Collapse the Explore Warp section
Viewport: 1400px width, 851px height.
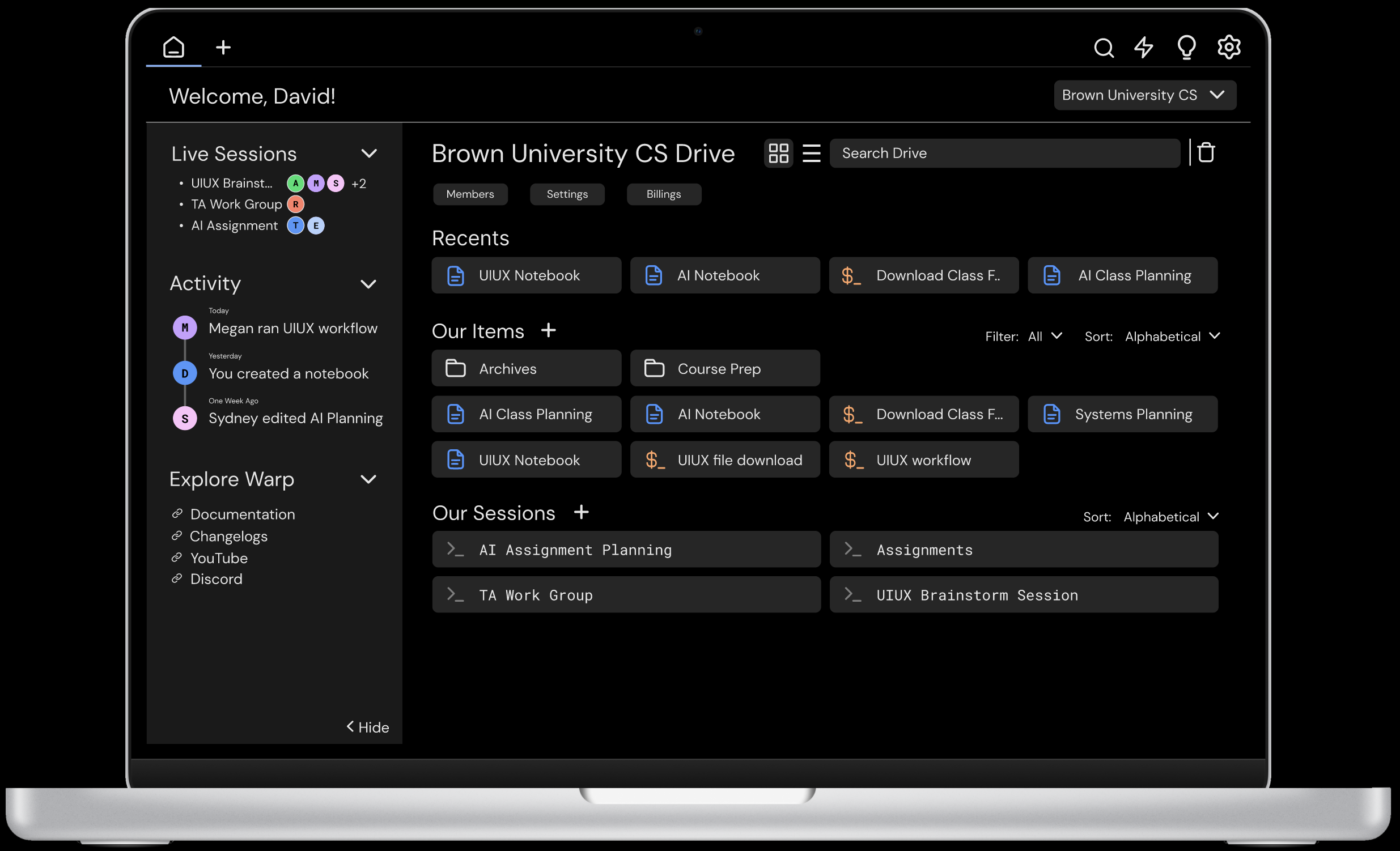coord(369,479)
